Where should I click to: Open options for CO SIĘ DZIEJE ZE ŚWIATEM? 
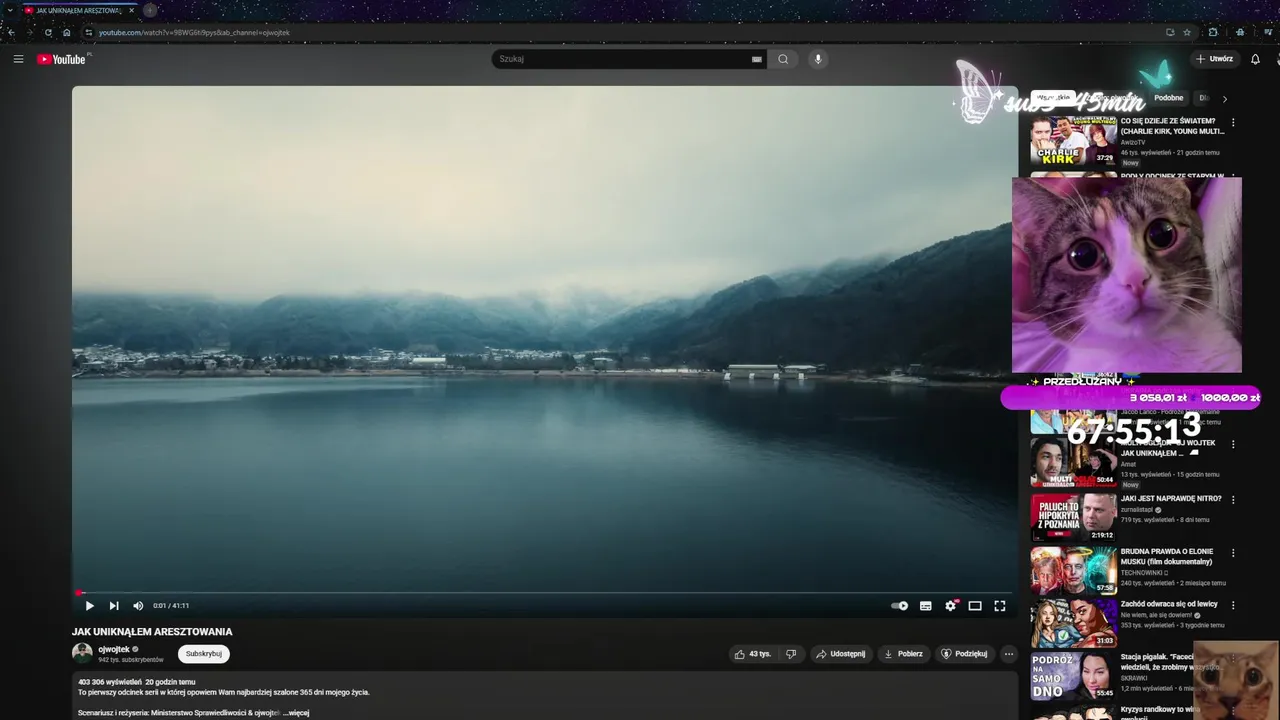coord(1233,123)
